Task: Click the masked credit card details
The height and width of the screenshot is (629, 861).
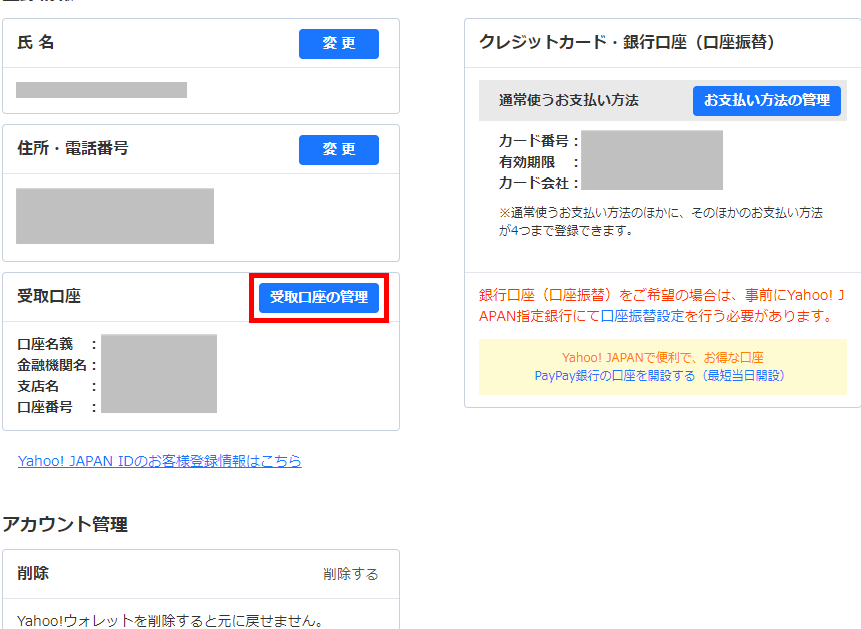Action: point(651,160)
